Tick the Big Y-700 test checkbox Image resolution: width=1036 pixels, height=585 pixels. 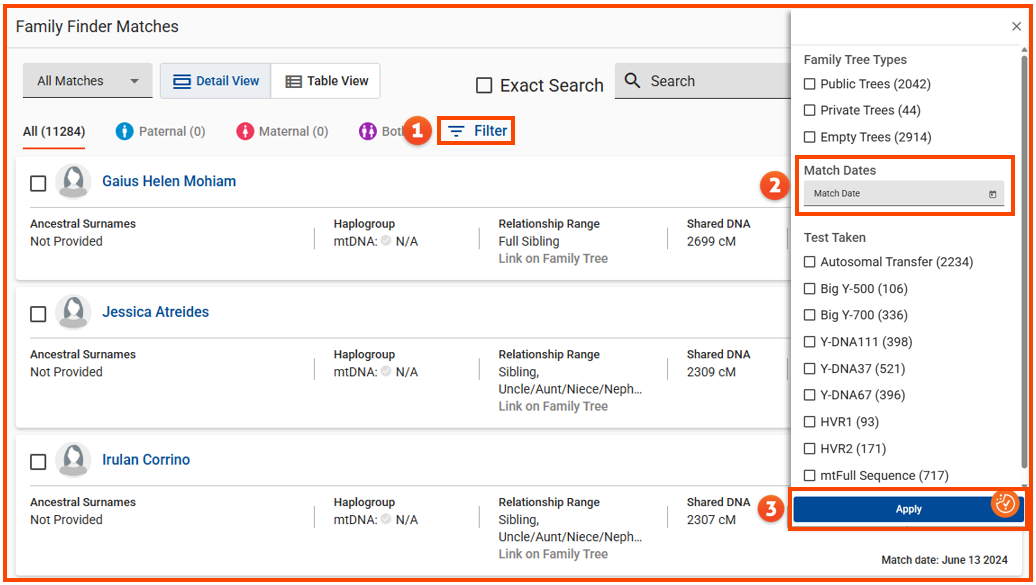point(810,315)
